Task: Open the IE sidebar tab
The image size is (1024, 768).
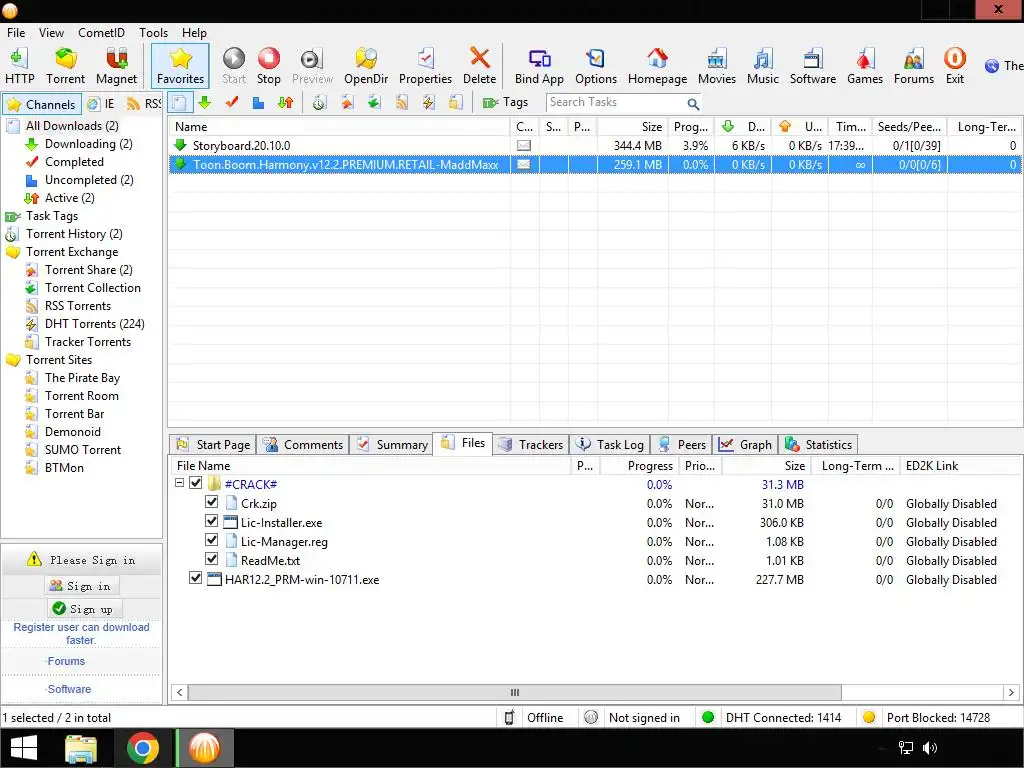Action: [x=102, y=104]
